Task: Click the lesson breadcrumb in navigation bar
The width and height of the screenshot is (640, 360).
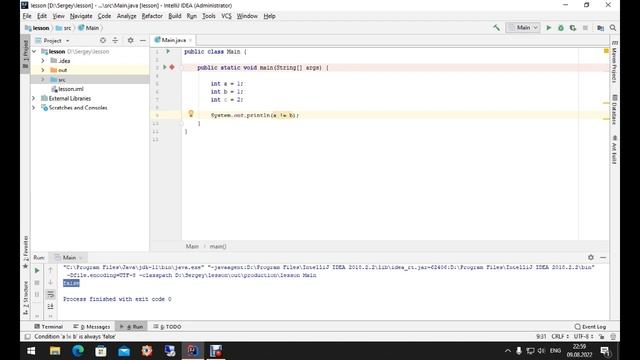Action: (x=37, y=28)
